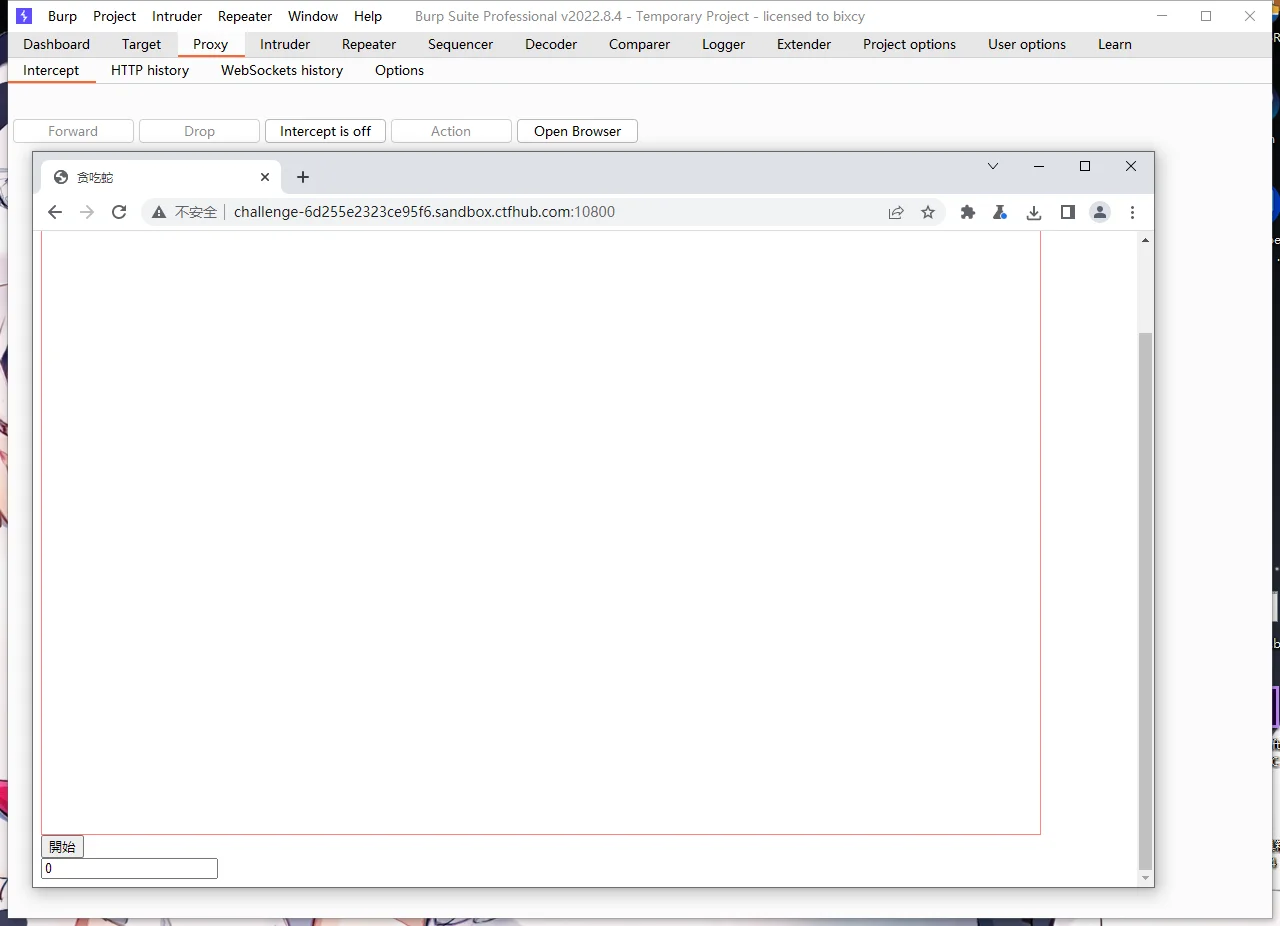Click the insecure site warning icon
Viewport: 1280px width, 926px height.
tap(158, 212)
